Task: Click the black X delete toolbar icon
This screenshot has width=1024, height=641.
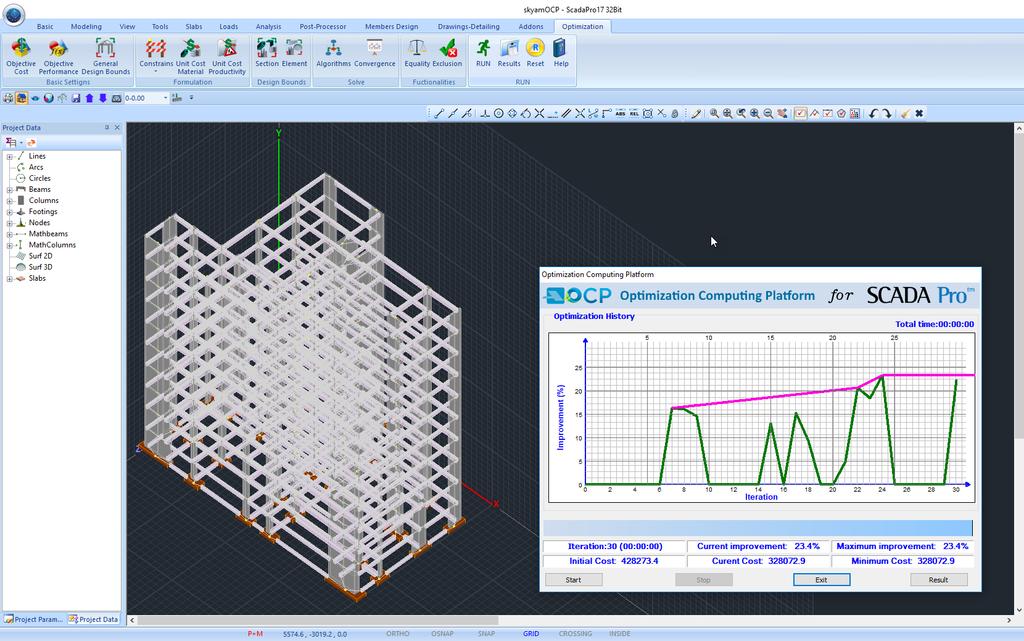Action: [919, 114]
